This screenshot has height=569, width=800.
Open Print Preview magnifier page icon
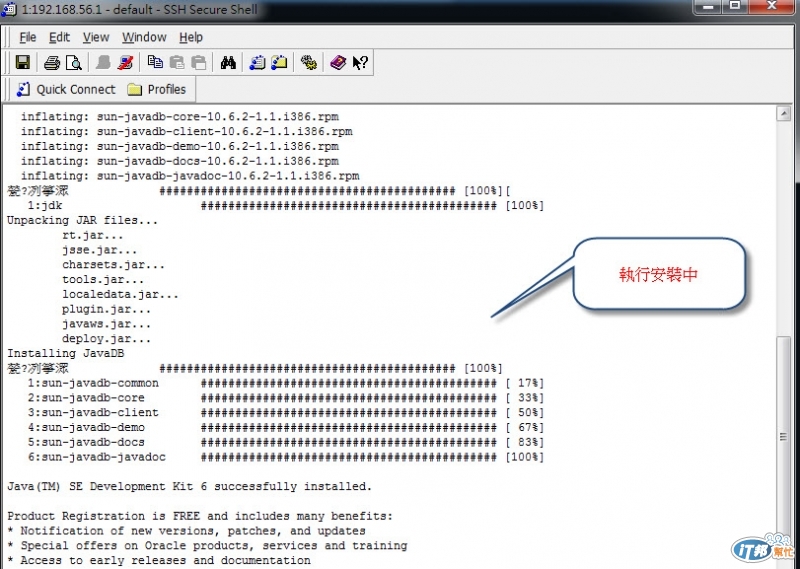[x=74, y=62]
